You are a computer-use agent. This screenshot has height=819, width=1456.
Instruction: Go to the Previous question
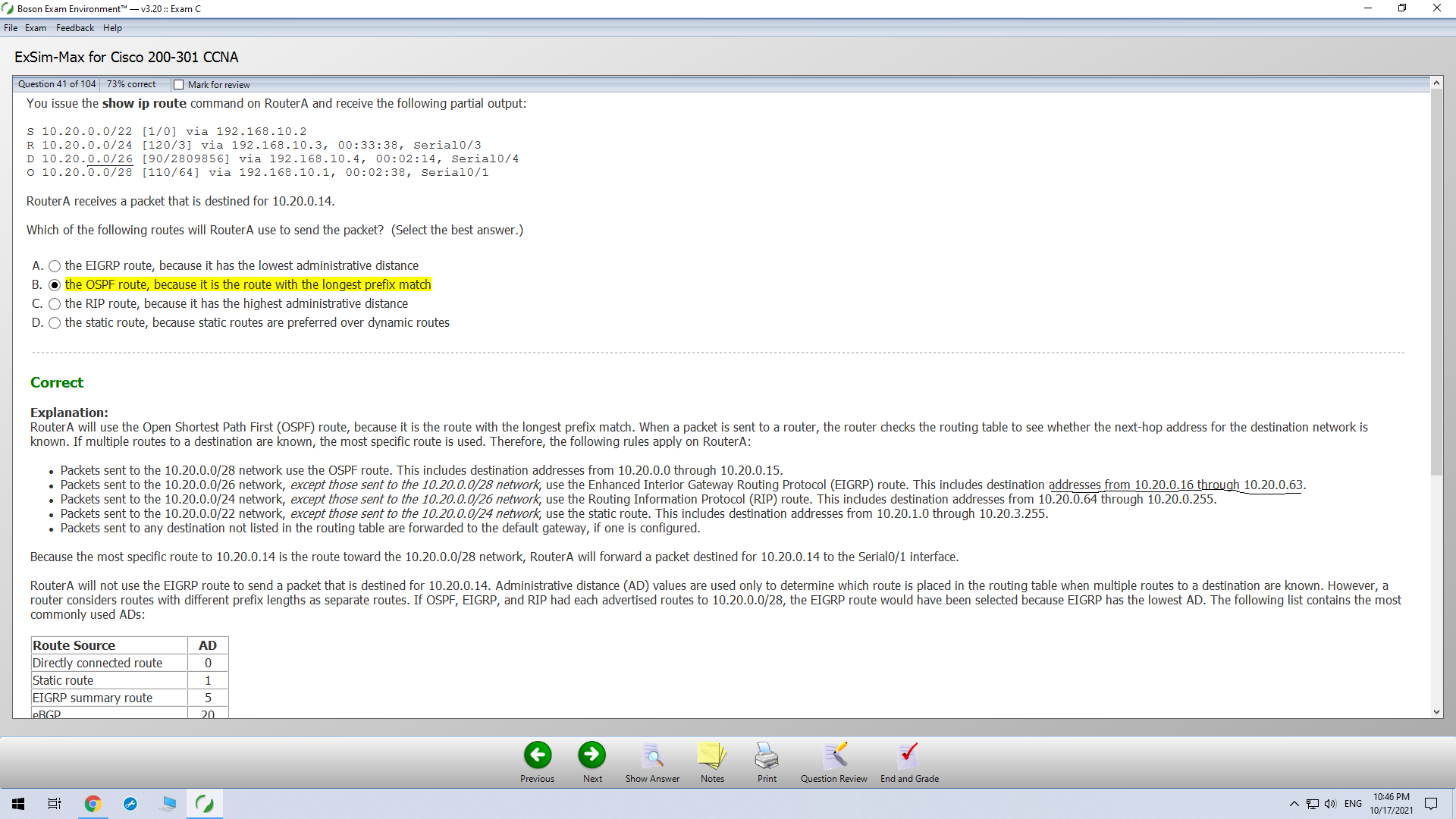pos(537,755)
